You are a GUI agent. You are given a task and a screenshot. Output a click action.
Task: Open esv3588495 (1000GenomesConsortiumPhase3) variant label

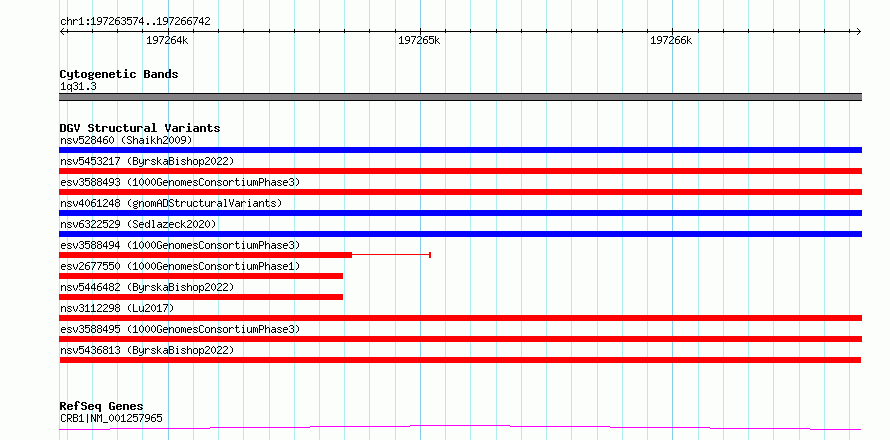[180, 329]
